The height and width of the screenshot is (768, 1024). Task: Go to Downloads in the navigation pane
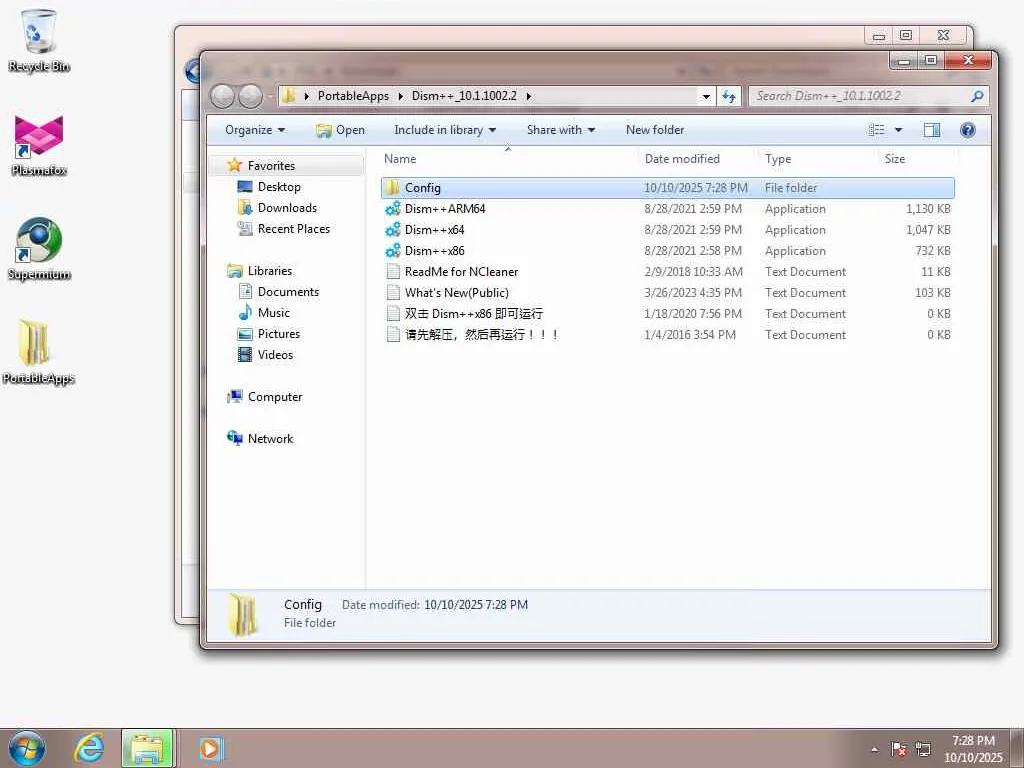[x=287, y=208]
